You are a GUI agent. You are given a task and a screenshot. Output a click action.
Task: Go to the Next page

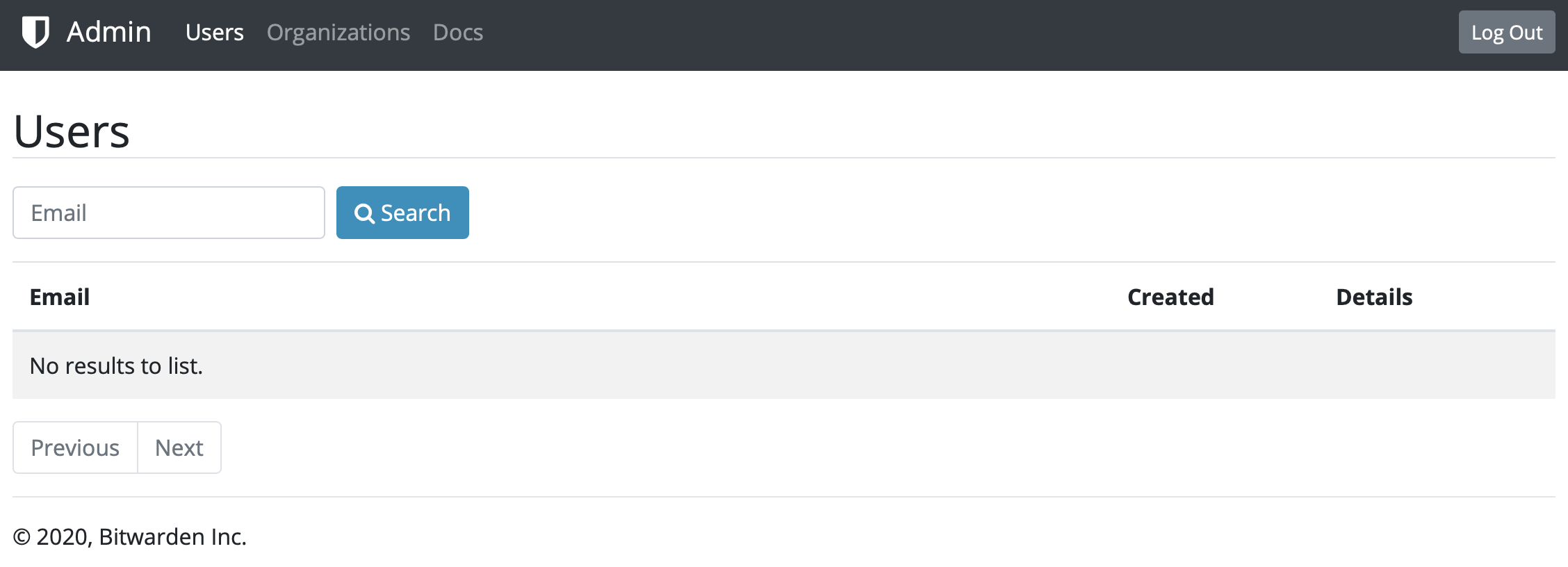(179, 447)
